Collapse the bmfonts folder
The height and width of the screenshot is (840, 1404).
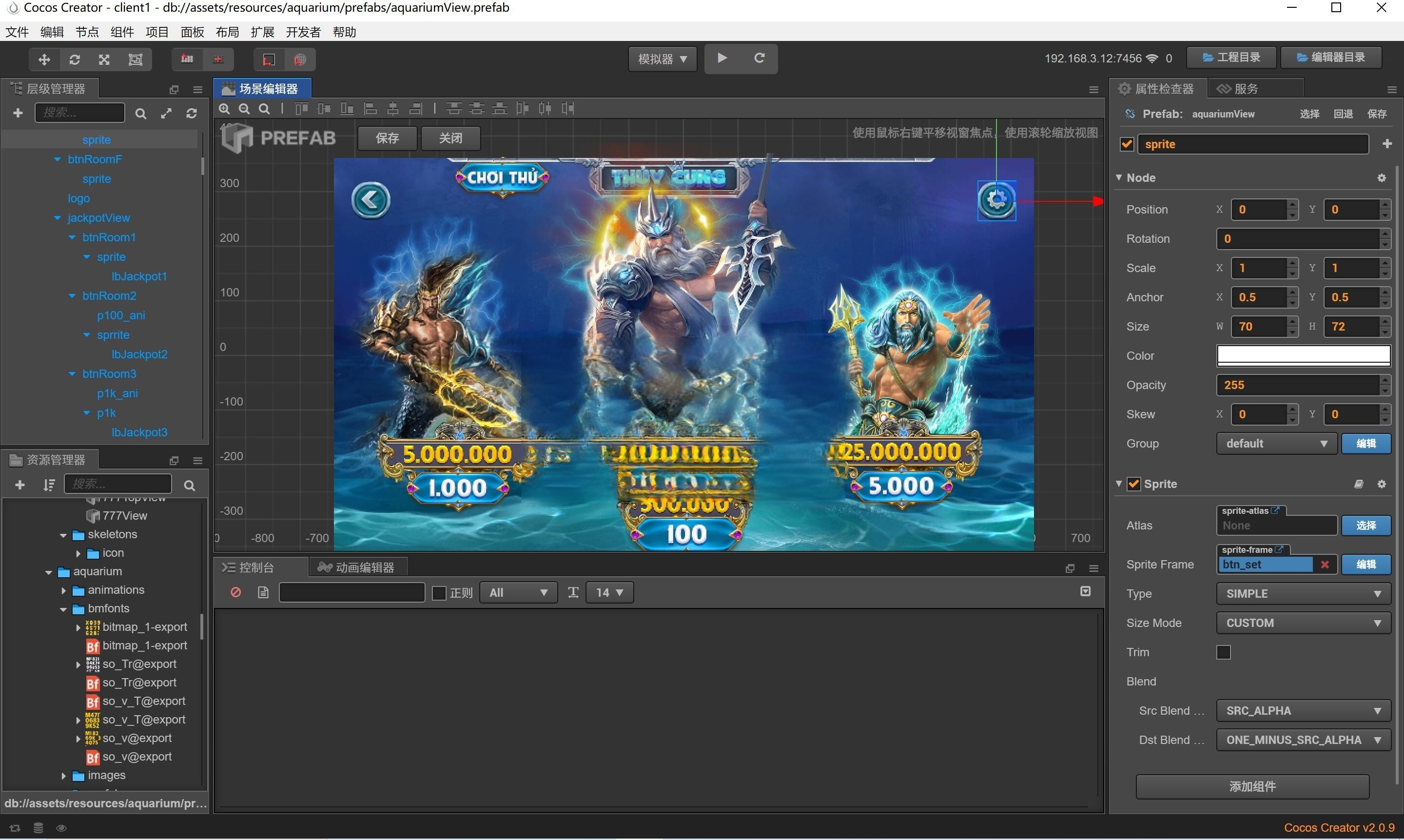click(63, 609)
